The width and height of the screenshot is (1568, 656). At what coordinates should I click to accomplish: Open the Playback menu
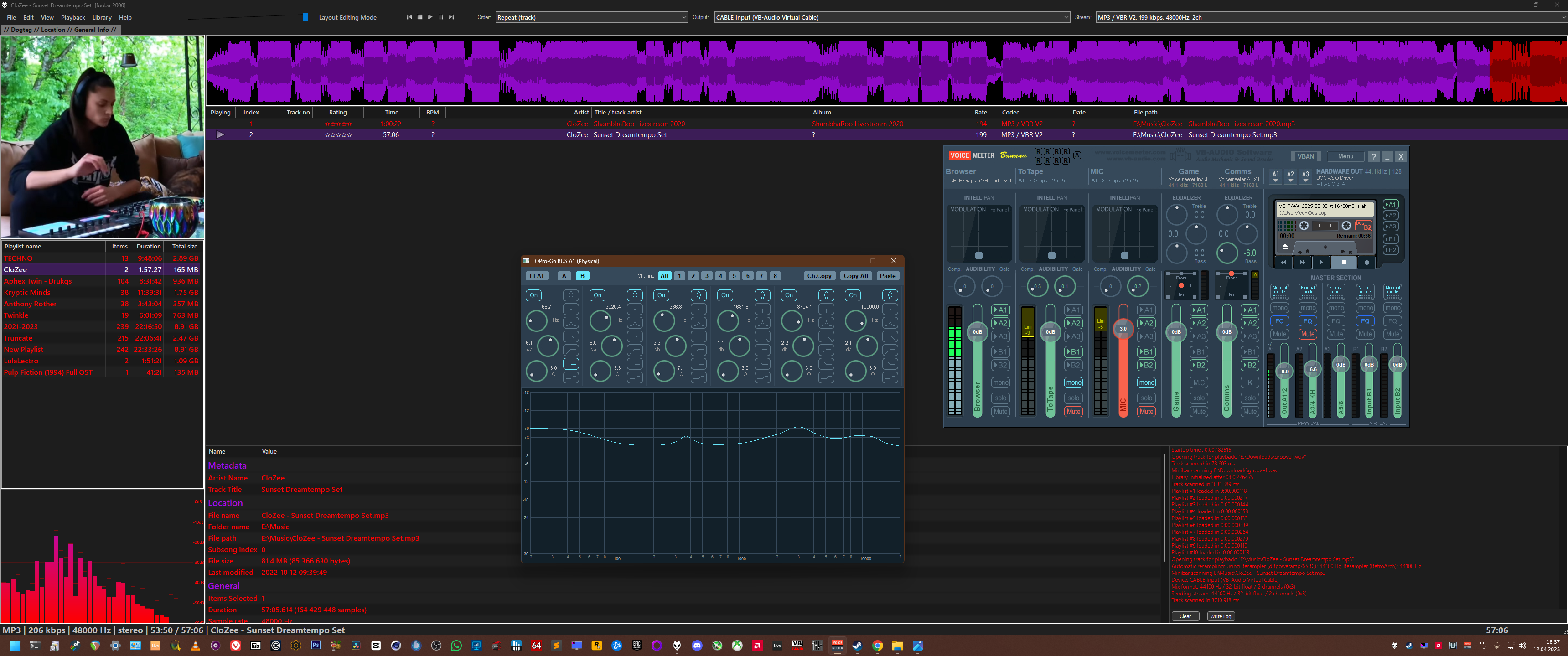point(72,18)
